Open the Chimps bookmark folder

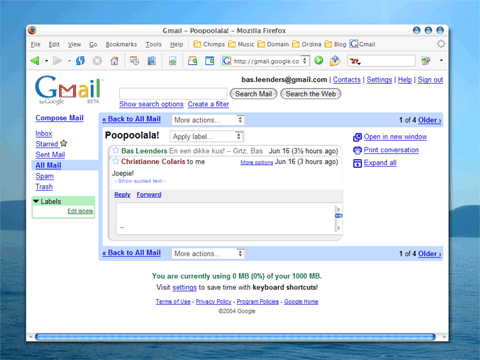click(209, 44)
